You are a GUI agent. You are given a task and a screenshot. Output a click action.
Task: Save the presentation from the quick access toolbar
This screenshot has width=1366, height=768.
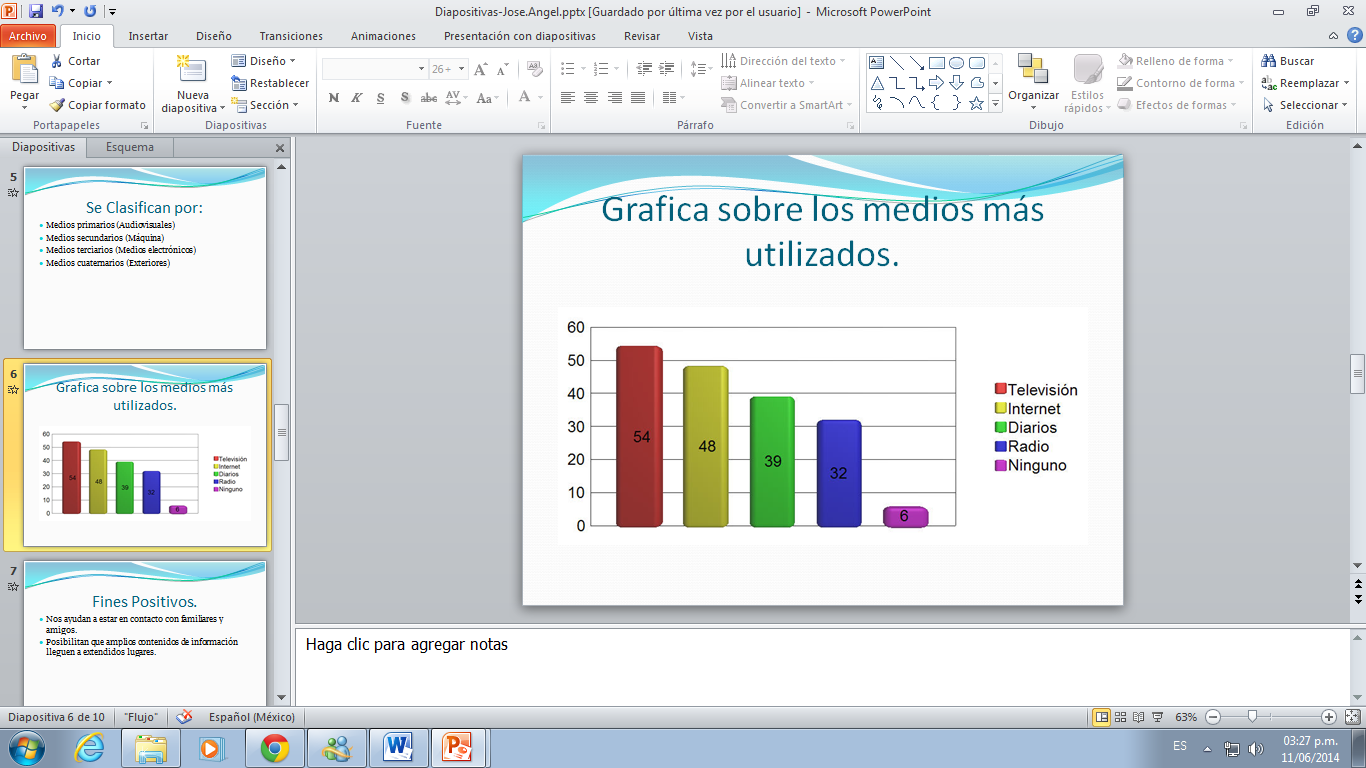click(x=36, y=11)
